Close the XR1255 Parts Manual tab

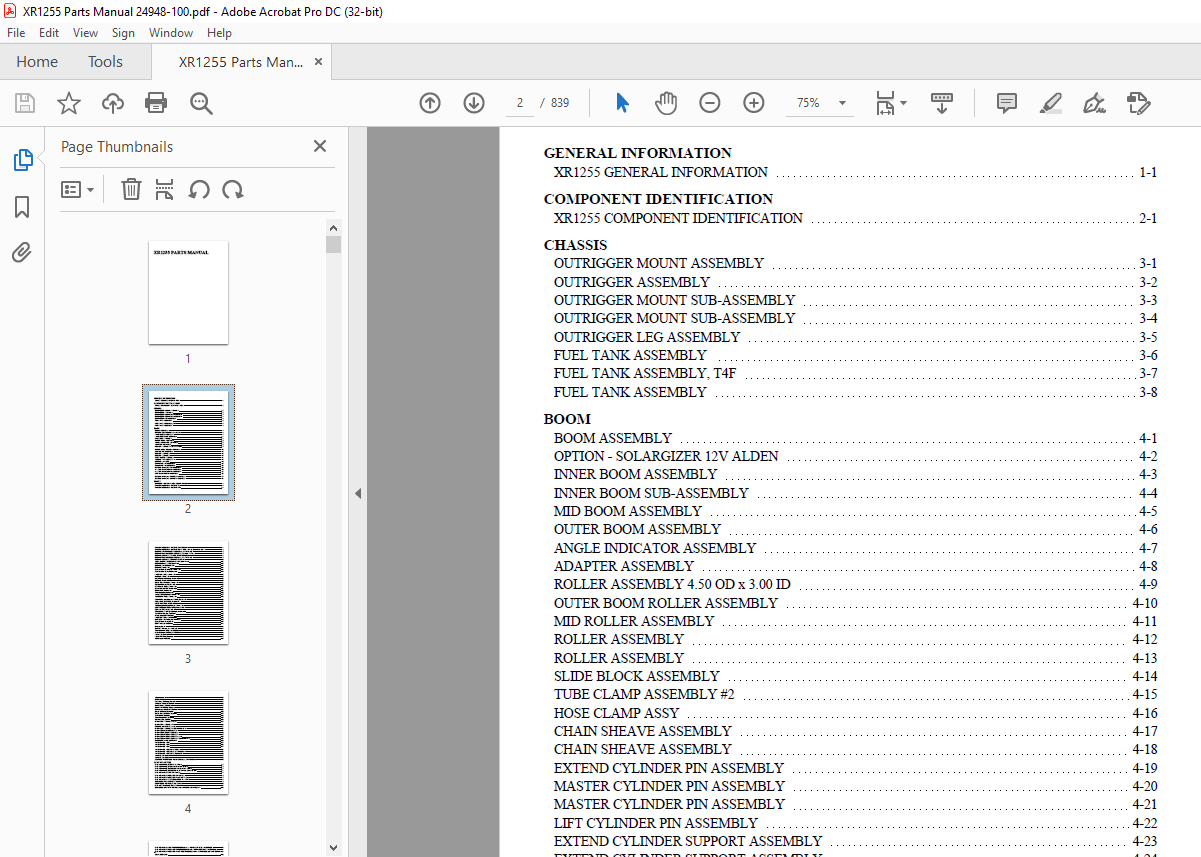[x=319, y=62]
